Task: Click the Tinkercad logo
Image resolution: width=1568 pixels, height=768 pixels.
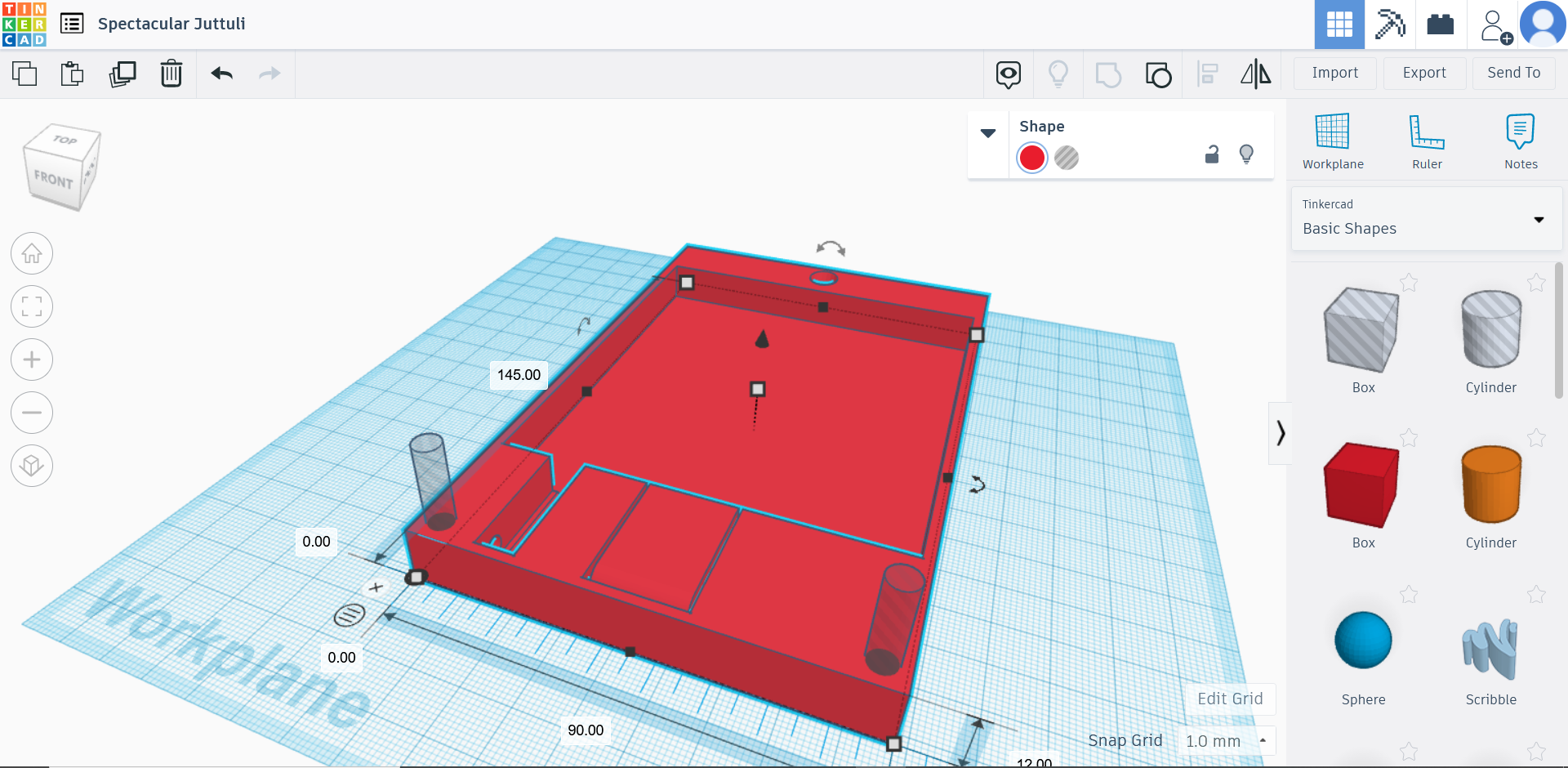Action: pos(24,24)
